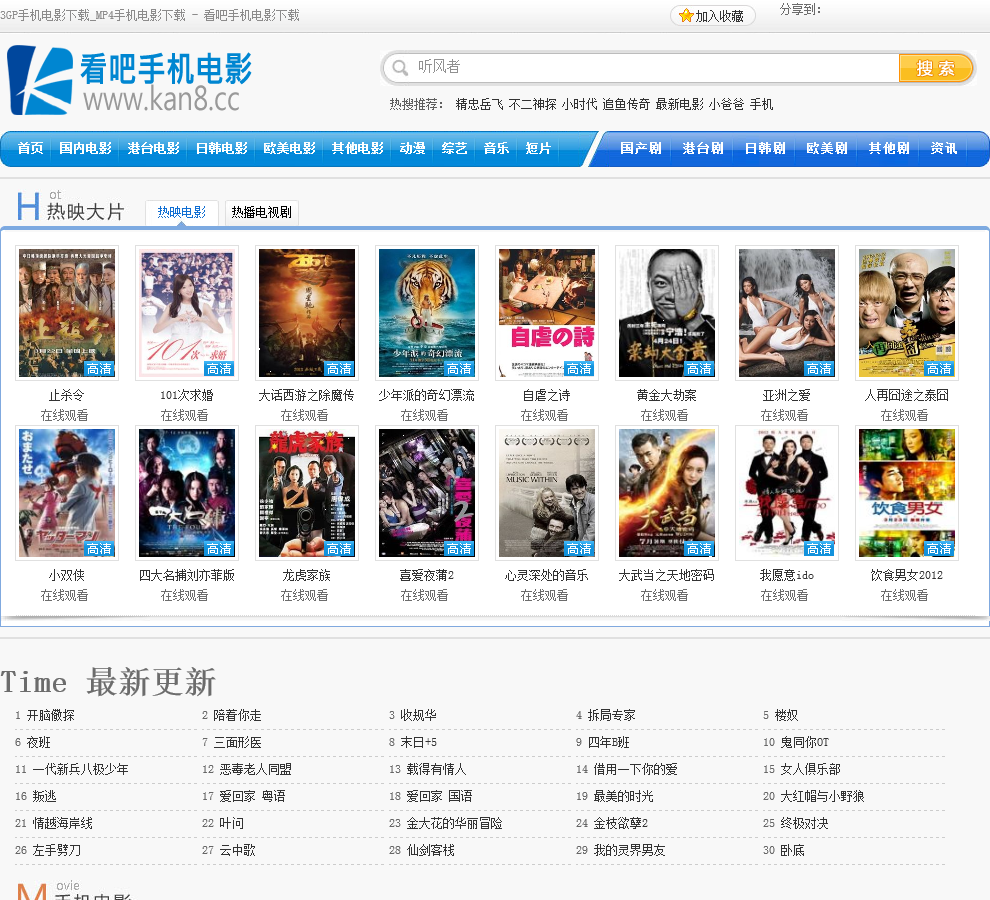Open the 饮食男女2012 movie poster
Image resolution: width=990 pixels, height=900 pixels.
coord(907,493)
